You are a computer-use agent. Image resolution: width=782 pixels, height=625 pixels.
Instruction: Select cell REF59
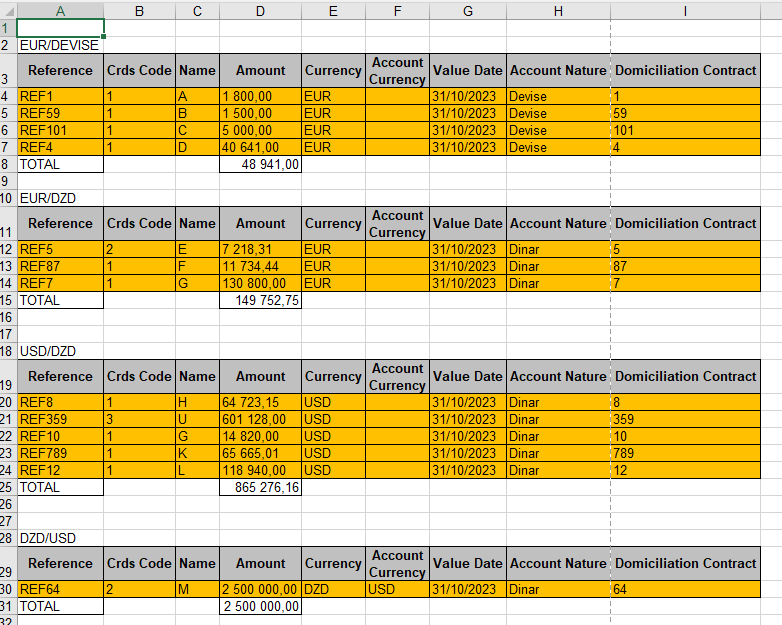[x=60, y=113]
